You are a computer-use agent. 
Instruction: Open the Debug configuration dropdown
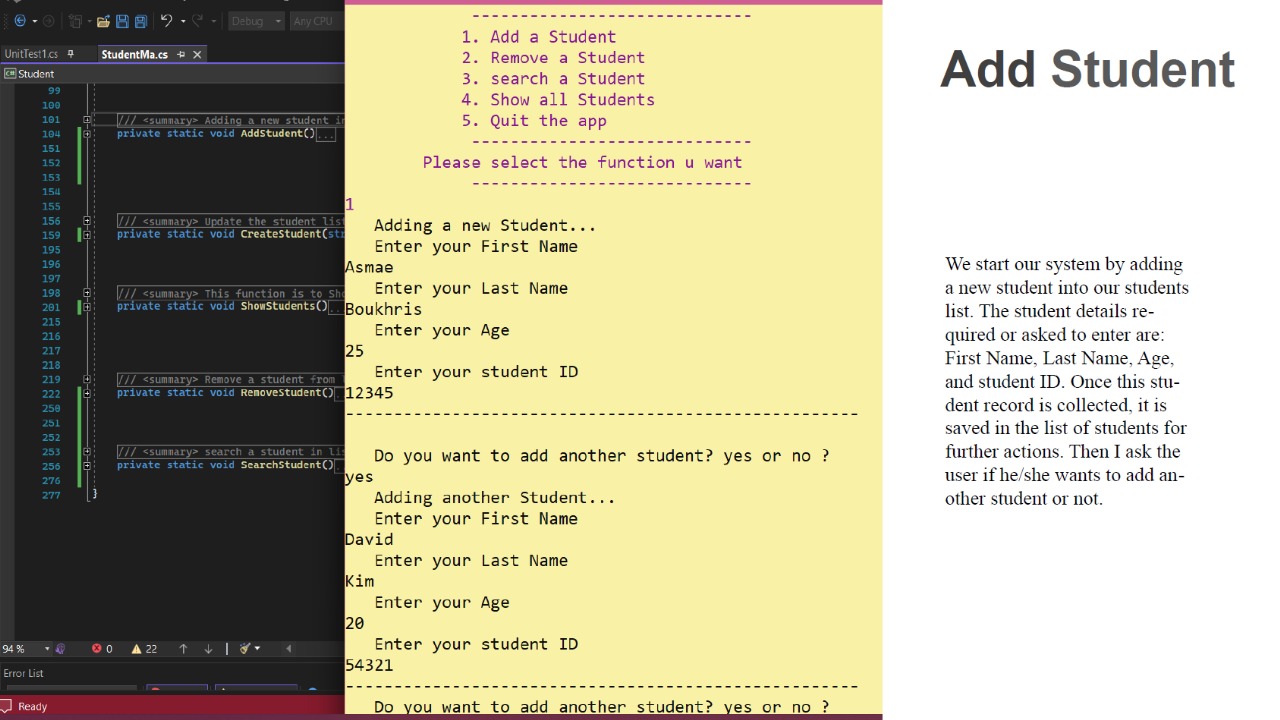point(255,21)
